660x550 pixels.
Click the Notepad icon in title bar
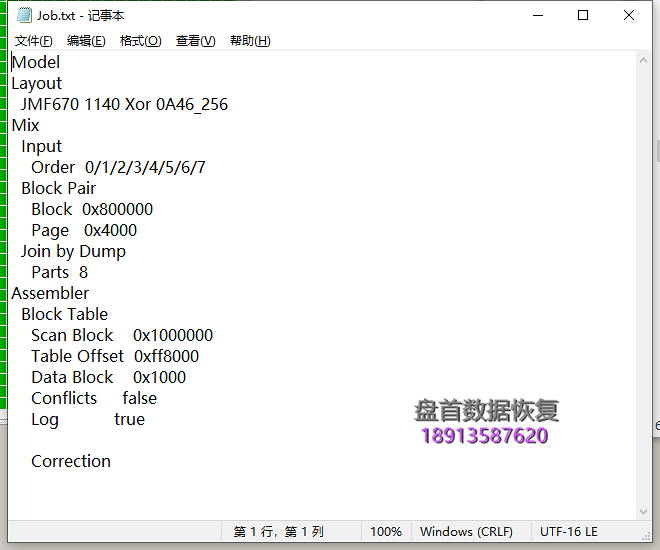(24, 15)
